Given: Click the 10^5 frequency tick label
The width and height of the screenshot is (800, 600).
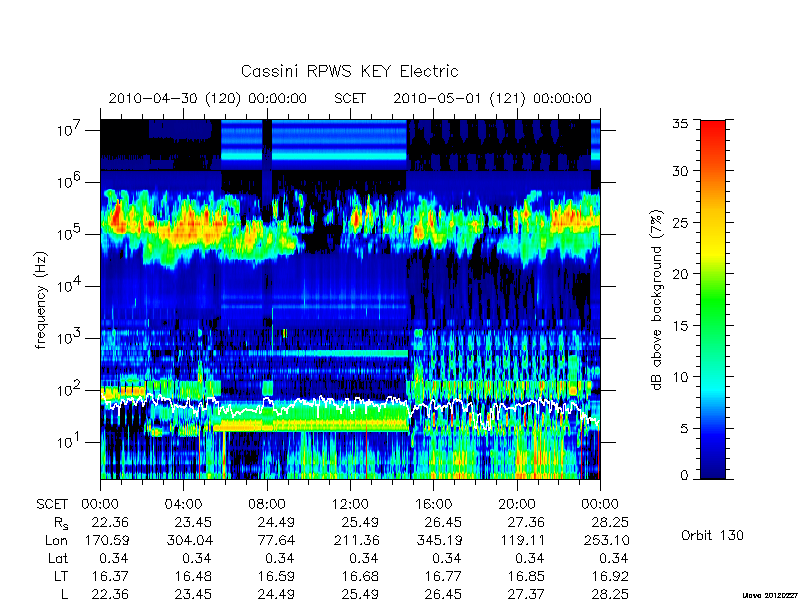Looking at the screenshot, I should 69,234.
